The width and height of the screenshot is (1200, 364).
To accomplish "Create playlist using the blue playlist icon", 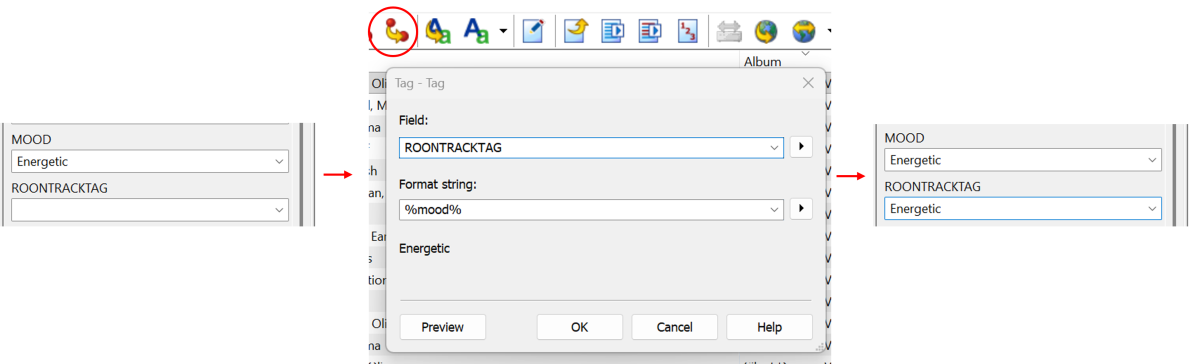I will [613, 31].
